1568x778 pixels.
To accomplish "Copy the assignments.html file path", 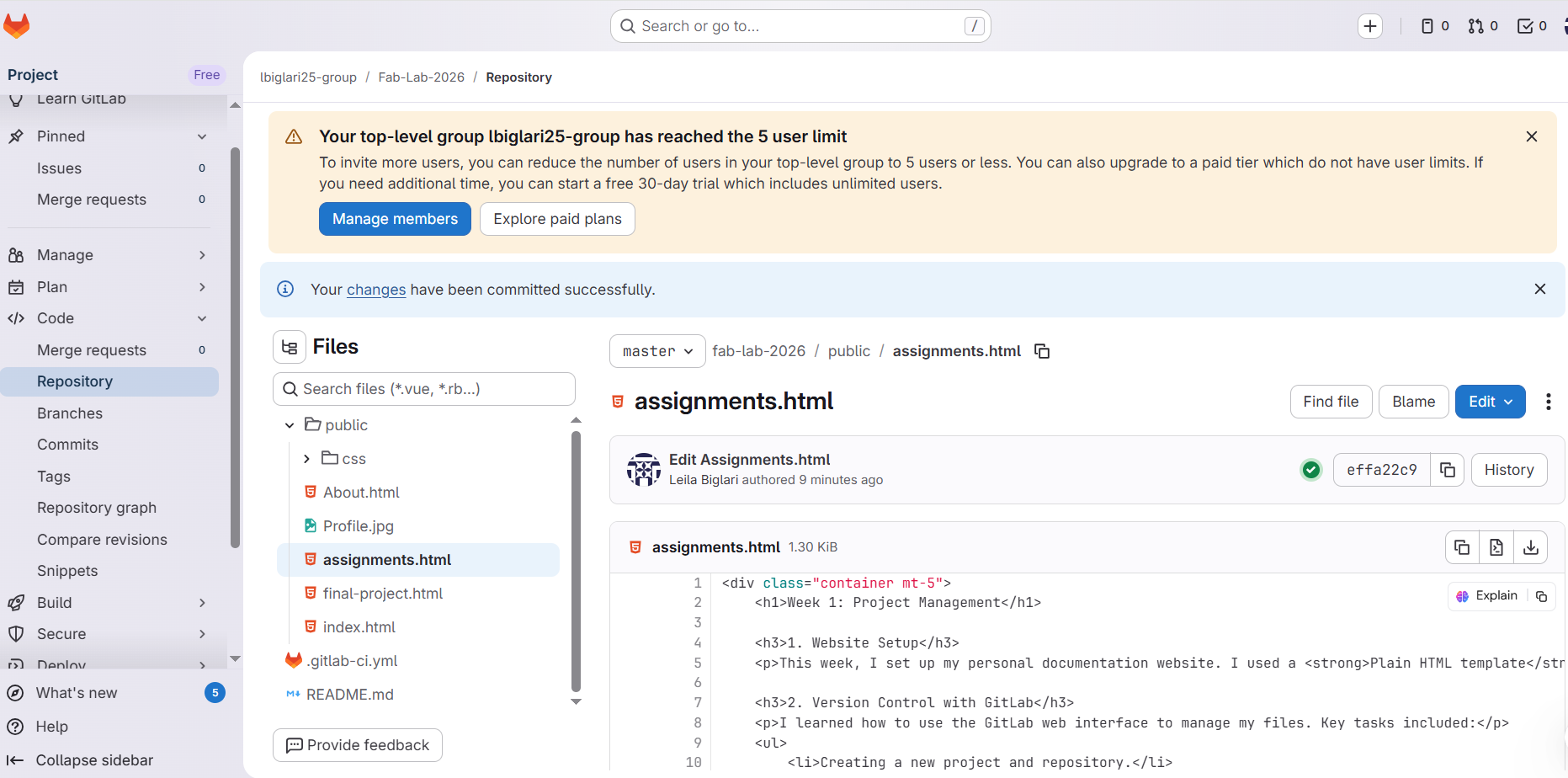I will (1042, 351).
